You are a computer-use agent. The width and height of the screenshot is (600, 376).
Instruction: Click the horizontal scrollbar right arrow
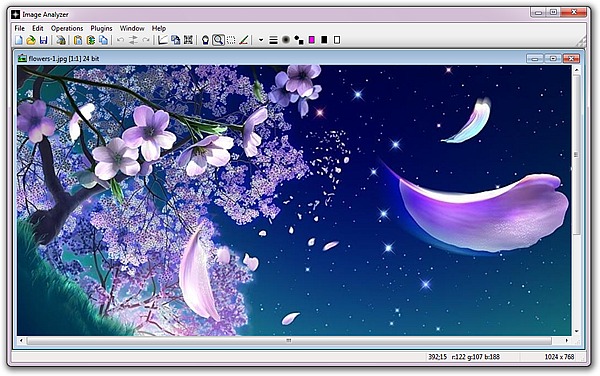(x=567, y=340)
